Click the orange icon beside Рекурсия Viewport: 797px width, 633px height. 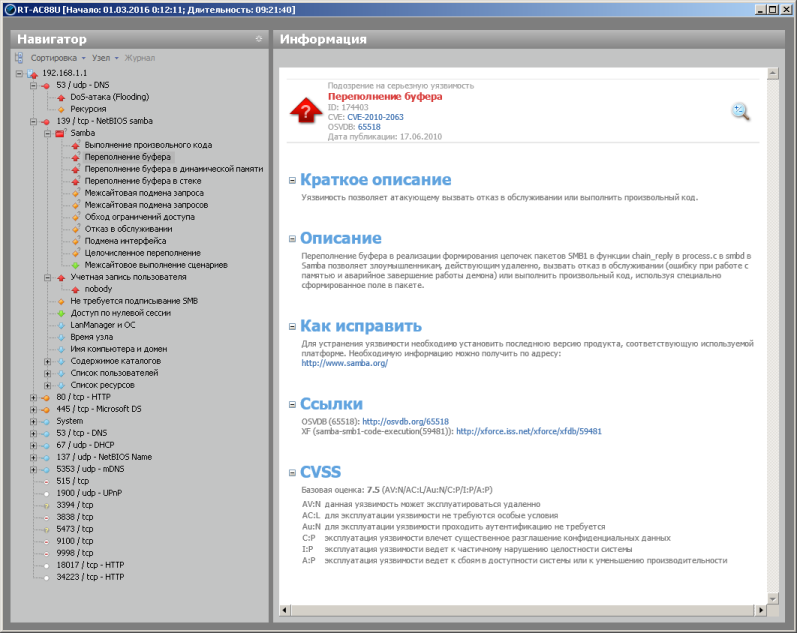click(x=61, y=109)
